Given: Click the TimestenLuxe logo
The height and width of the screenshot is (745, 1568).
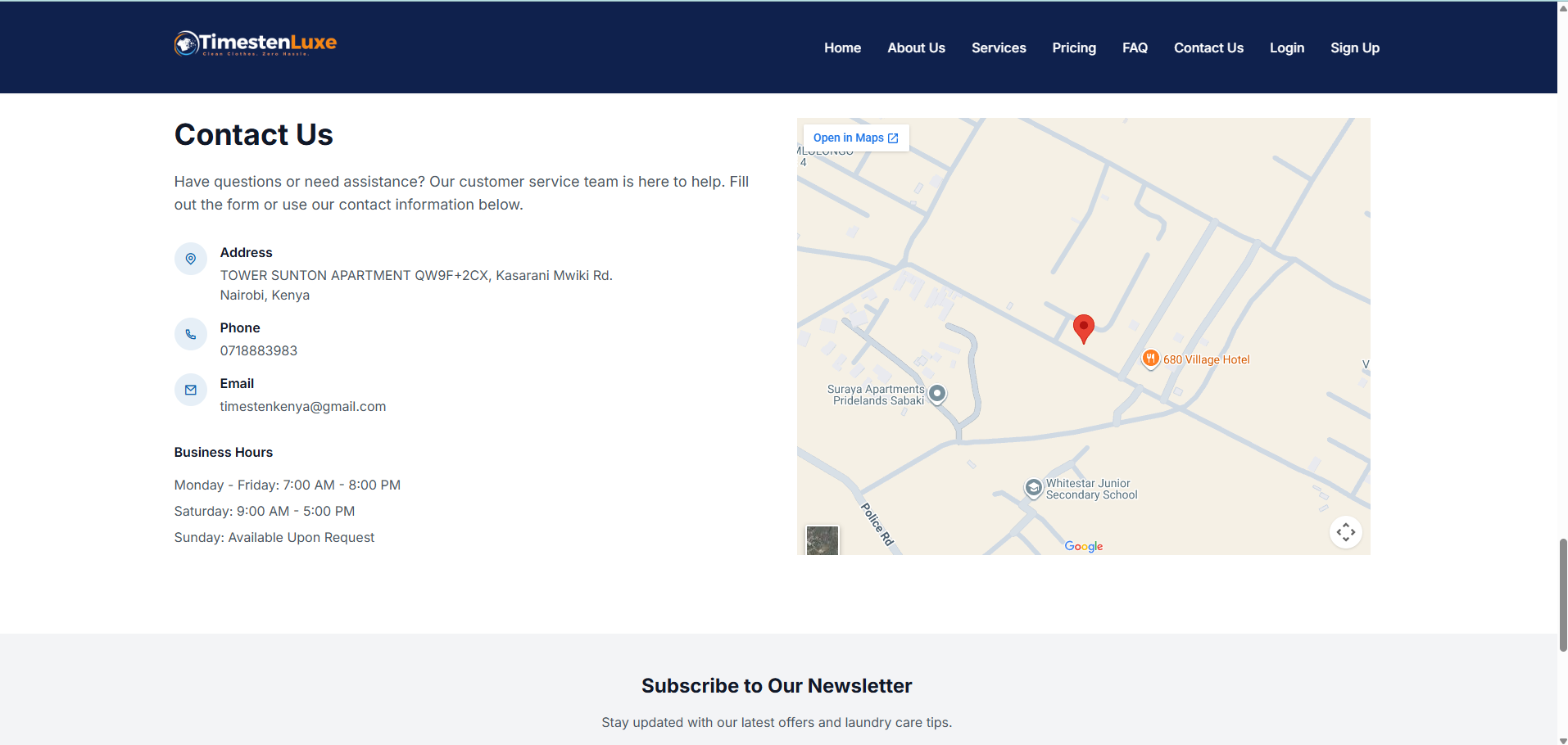Looking at the screenshot, I should click(256, 43).
